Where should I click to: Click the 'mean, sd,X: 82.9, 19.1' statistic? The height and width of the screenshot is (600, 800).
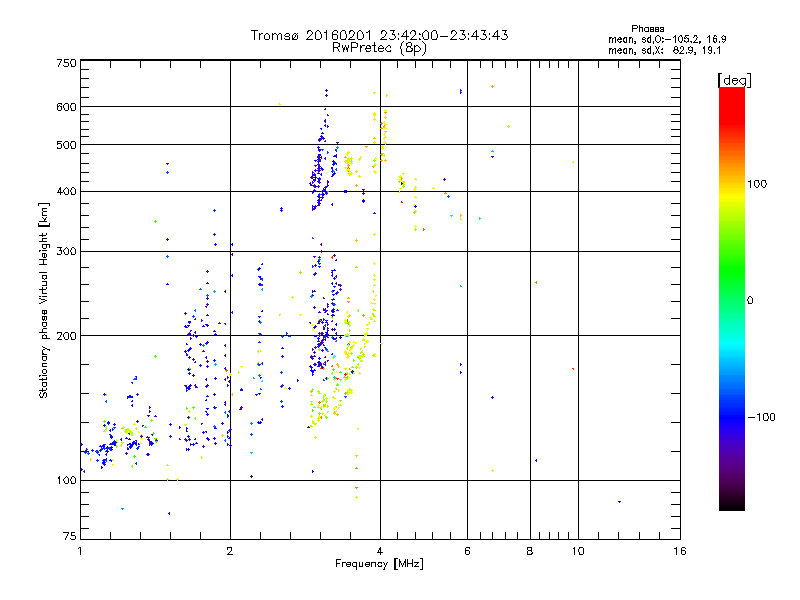pos(664,51)
